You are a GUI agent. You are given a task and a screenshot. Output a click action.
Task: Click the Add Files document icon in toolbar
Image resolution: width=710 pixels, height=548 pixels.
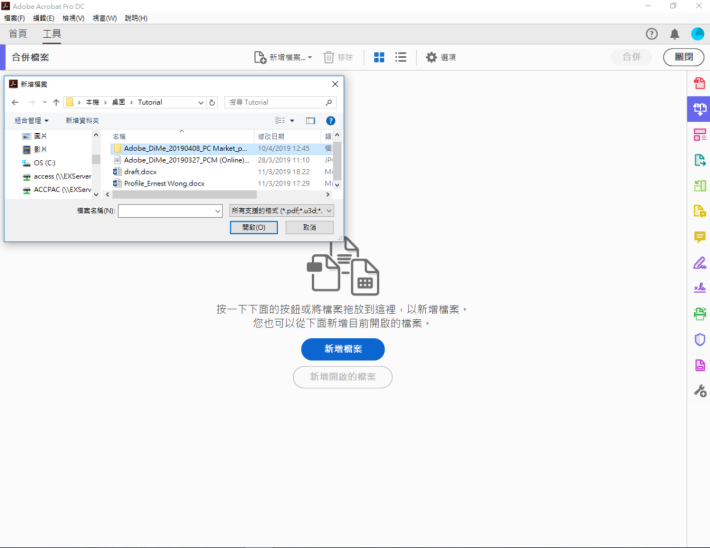(259, 58)
